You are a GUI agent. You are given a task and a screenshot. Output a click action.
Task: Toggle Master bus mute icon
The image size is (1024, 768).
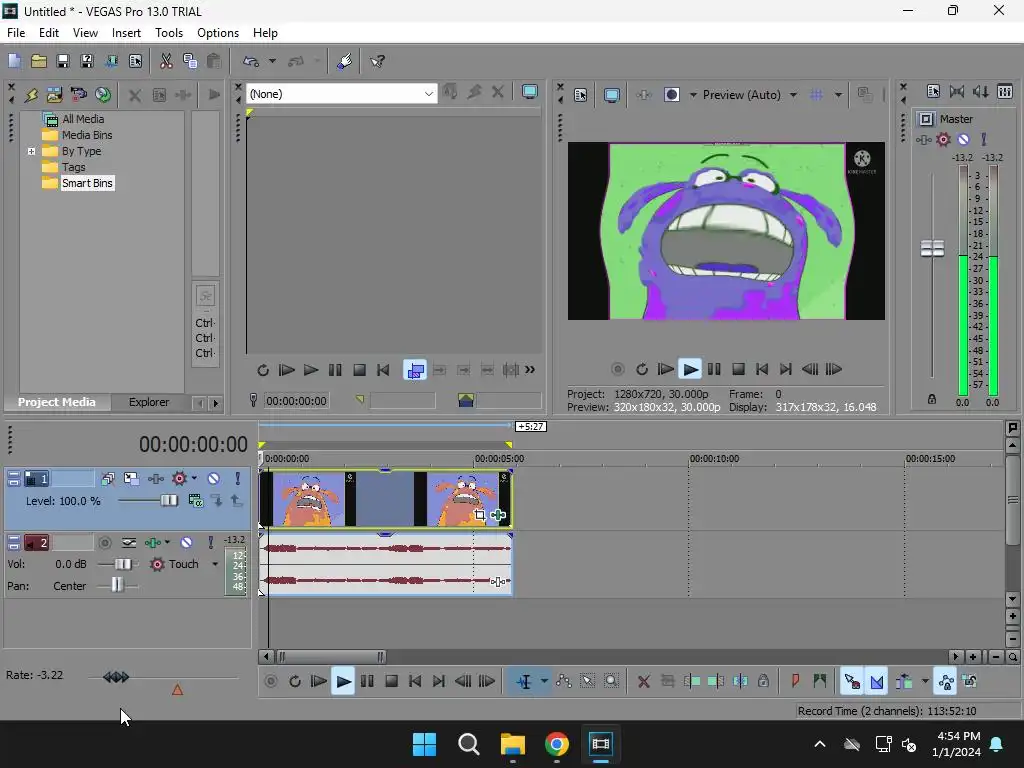click(963, 139)
